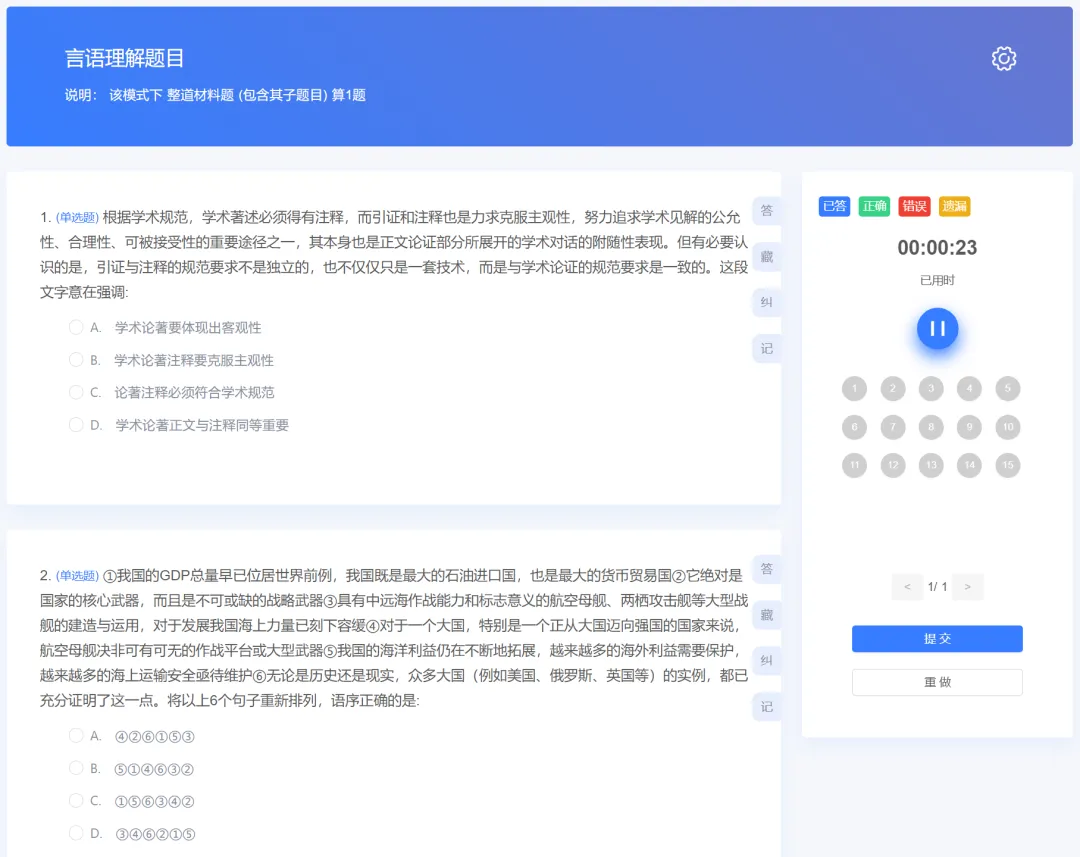Choose option B ⑤①④⑥③② for question 2

click(132, 768)
